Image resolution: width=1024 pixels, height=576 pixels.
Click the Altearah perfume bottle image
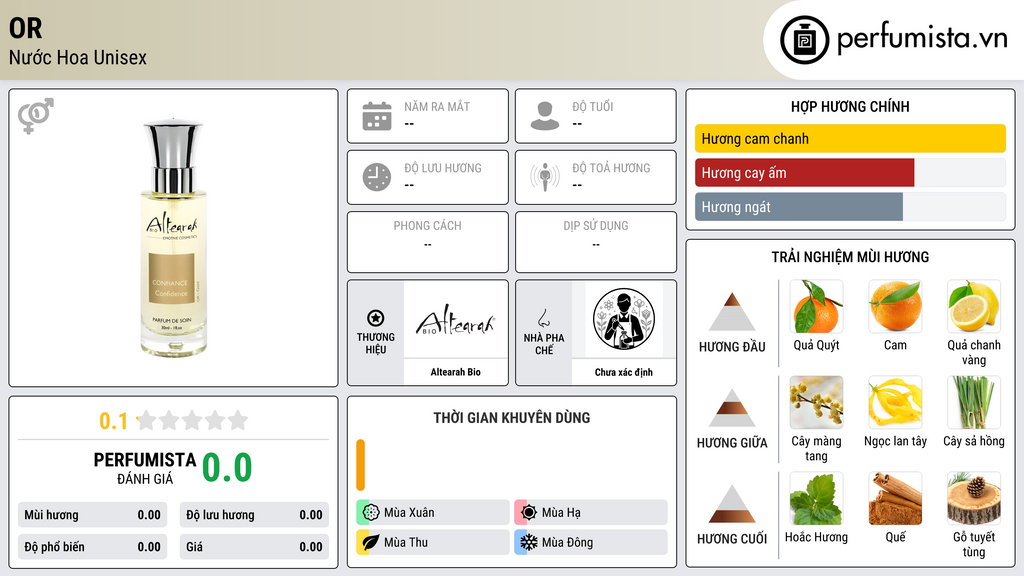[174, 238]
